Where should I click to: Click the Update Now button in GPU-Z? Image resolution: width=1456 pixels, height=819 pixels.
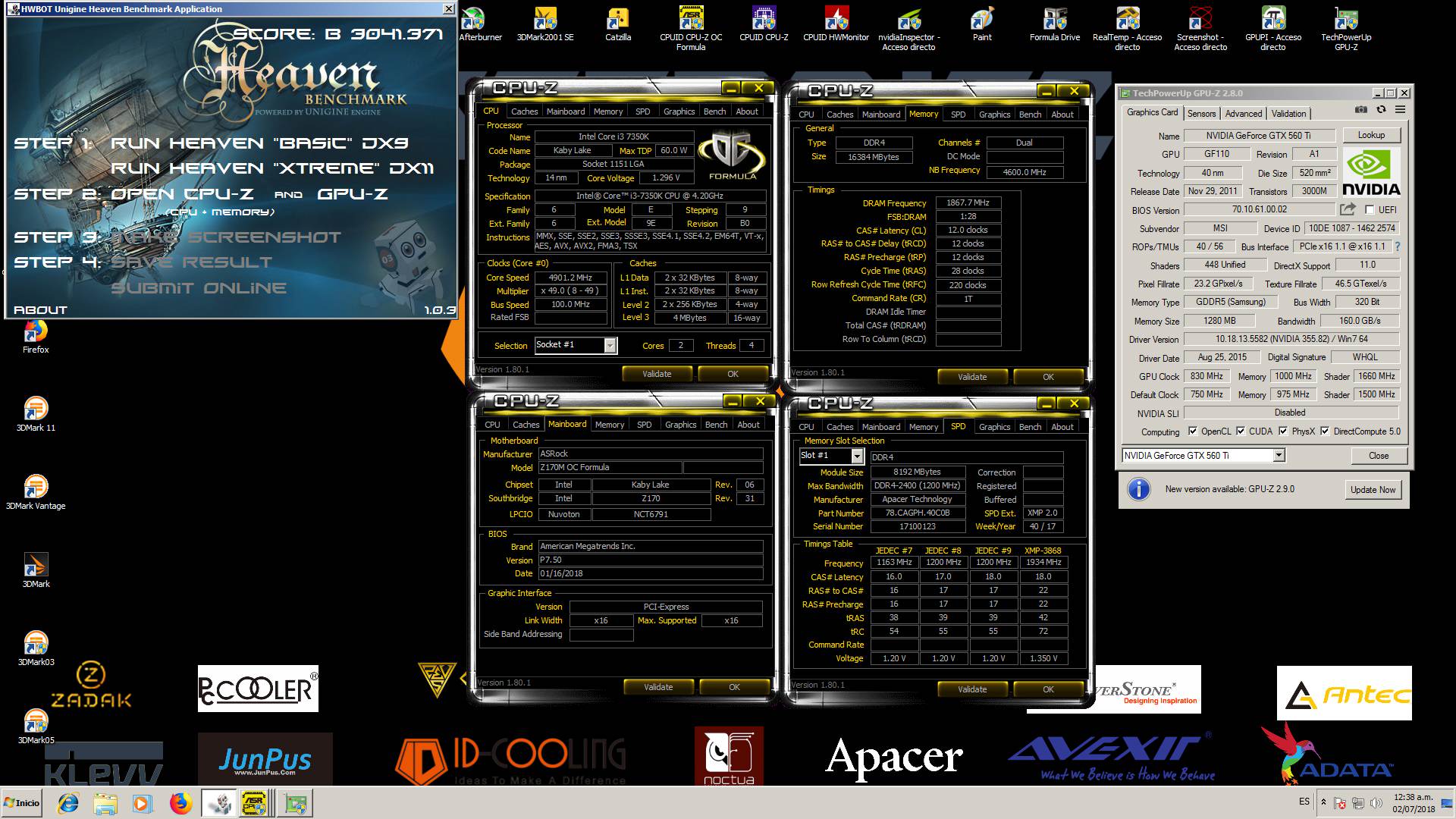pyautogui.click(x=1373, y=490)
